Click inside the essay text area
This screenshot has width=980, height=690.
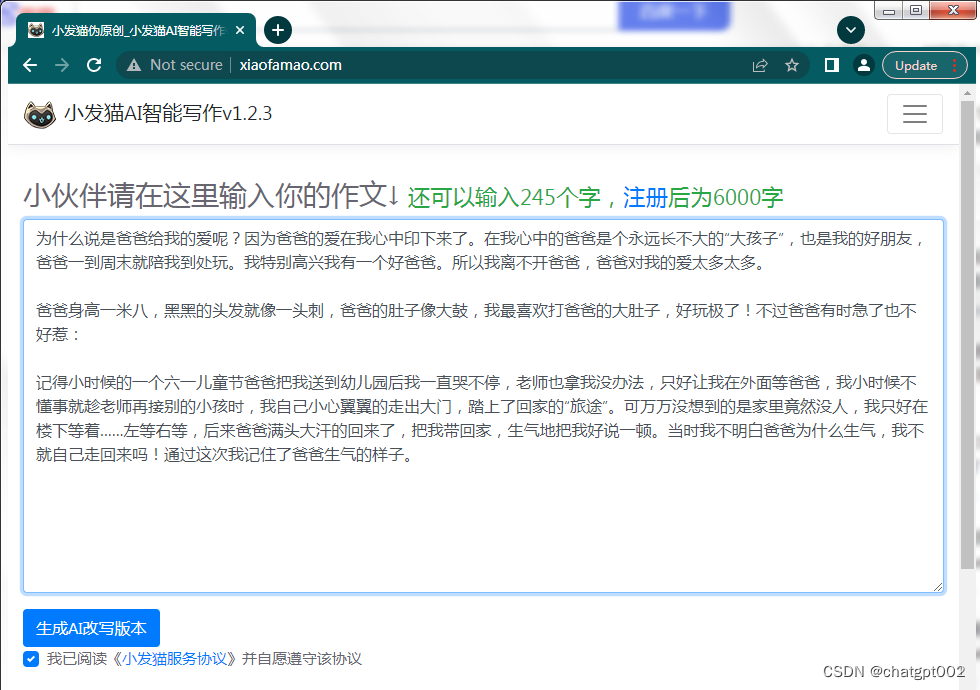coord(483,406)
